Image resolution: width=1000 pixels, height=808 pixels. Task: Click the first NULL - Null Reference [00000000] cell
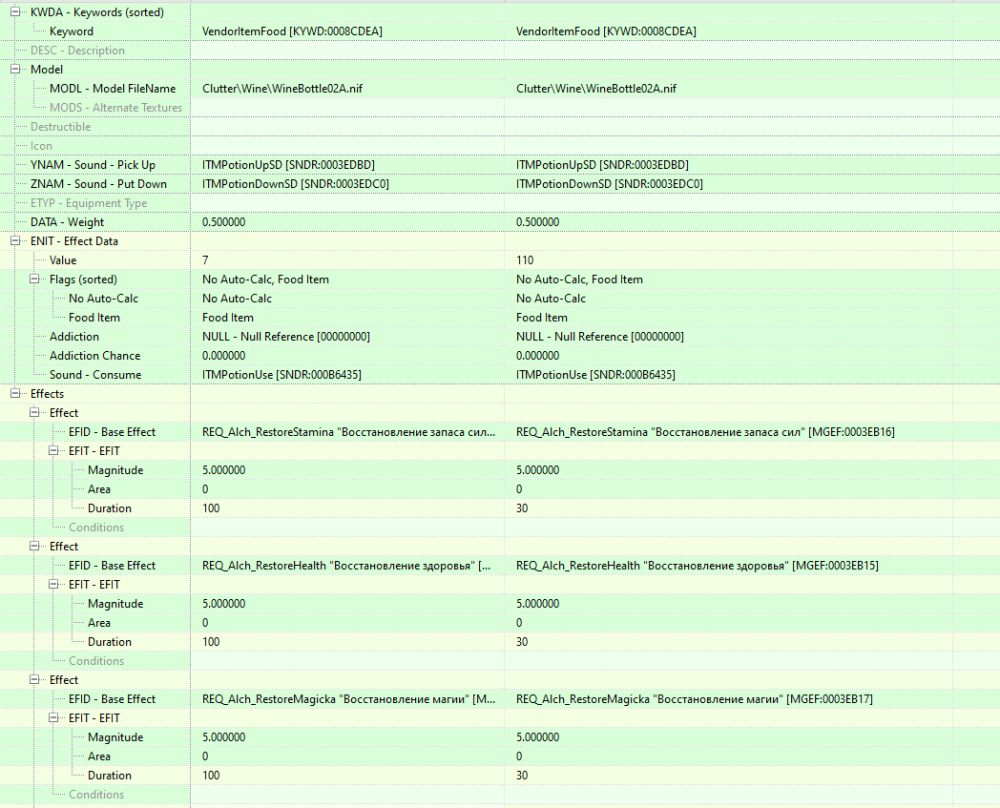tap(348, 337)
